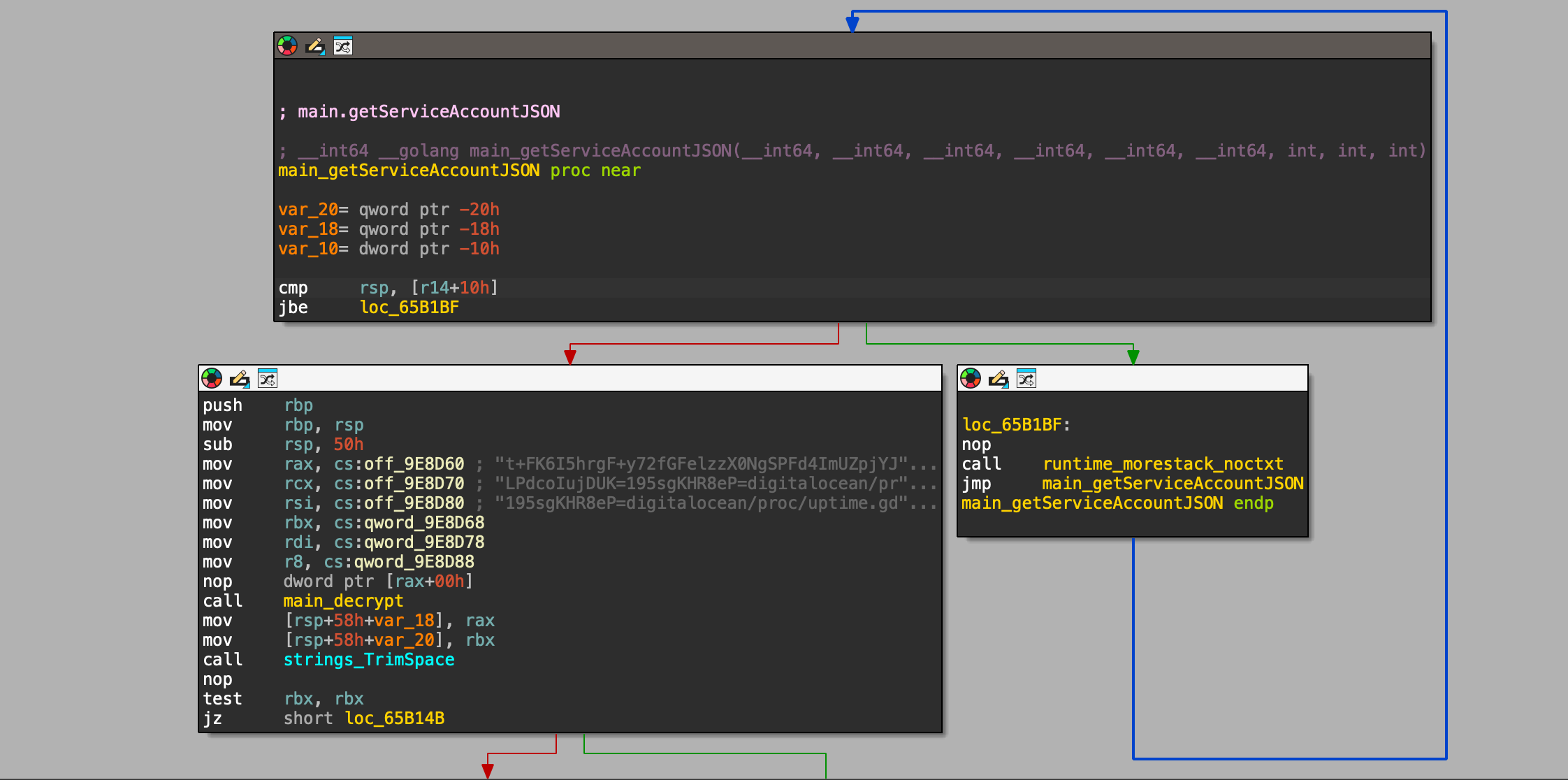Follow the main_decrypt call target
Viewport: 1568px width, 780px height.
point(343,601)
